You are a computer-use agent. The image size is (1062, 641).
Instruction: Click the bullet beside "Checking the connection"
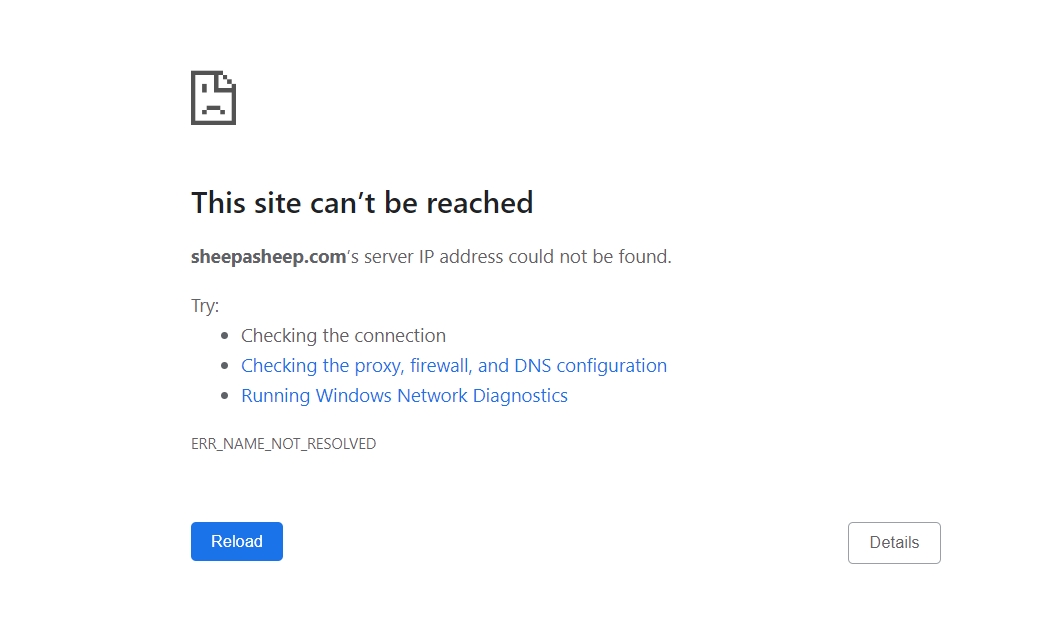pos(225,337)
